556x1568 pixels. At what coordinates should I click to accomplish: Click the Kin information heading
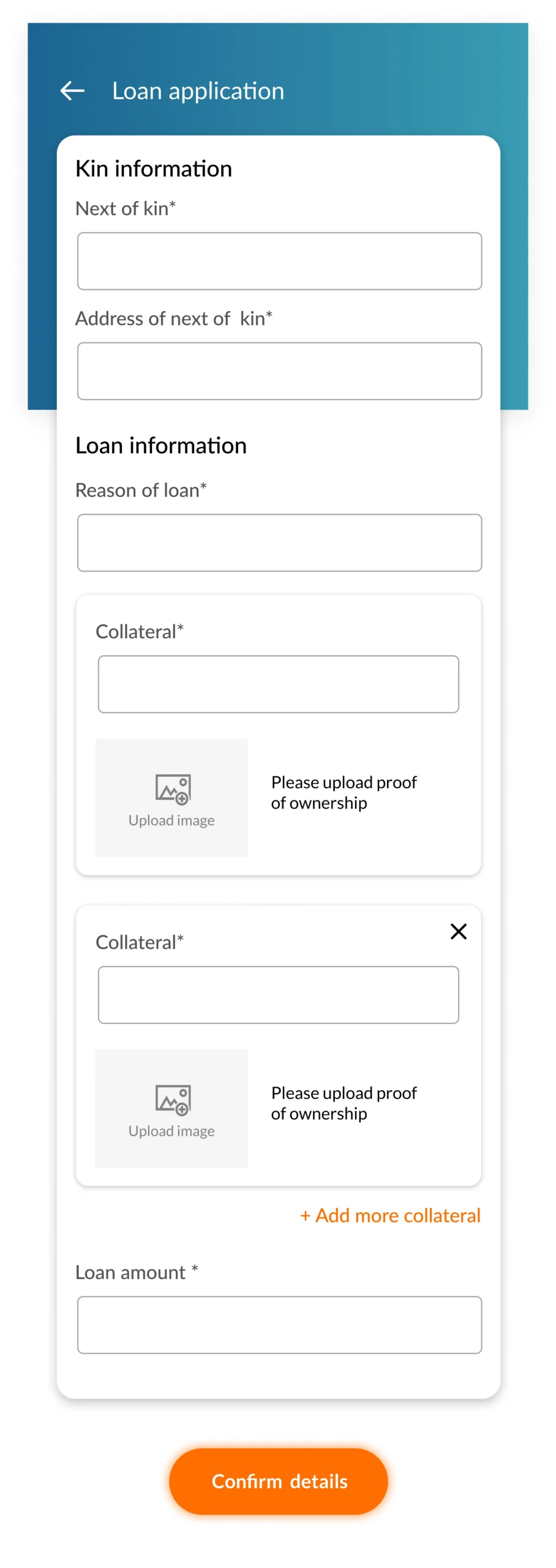[154, 168]
